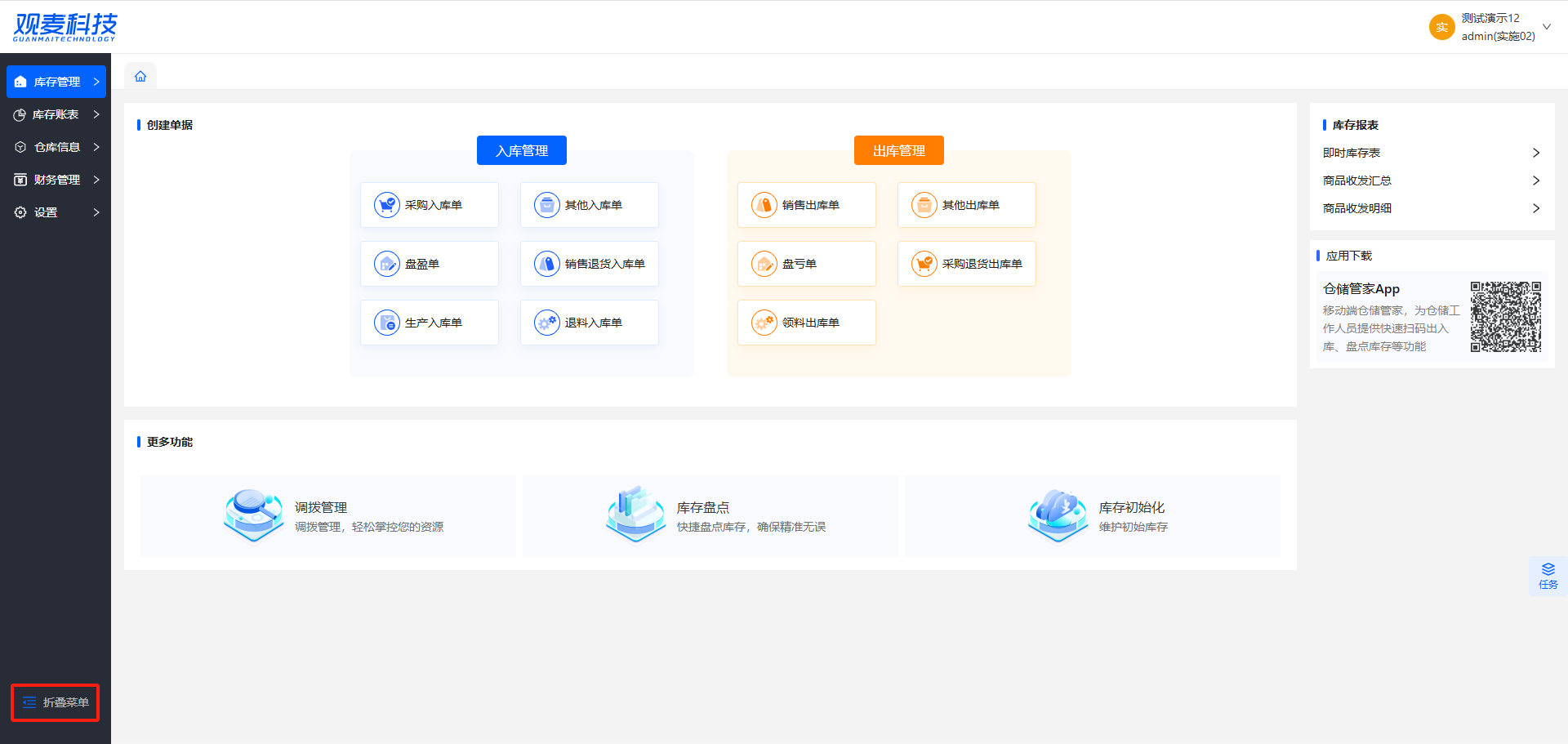Click the 测试演示12 account name
This screenshot has height=744, width=1568.
pyautogui.click(x=1490, y=18)
